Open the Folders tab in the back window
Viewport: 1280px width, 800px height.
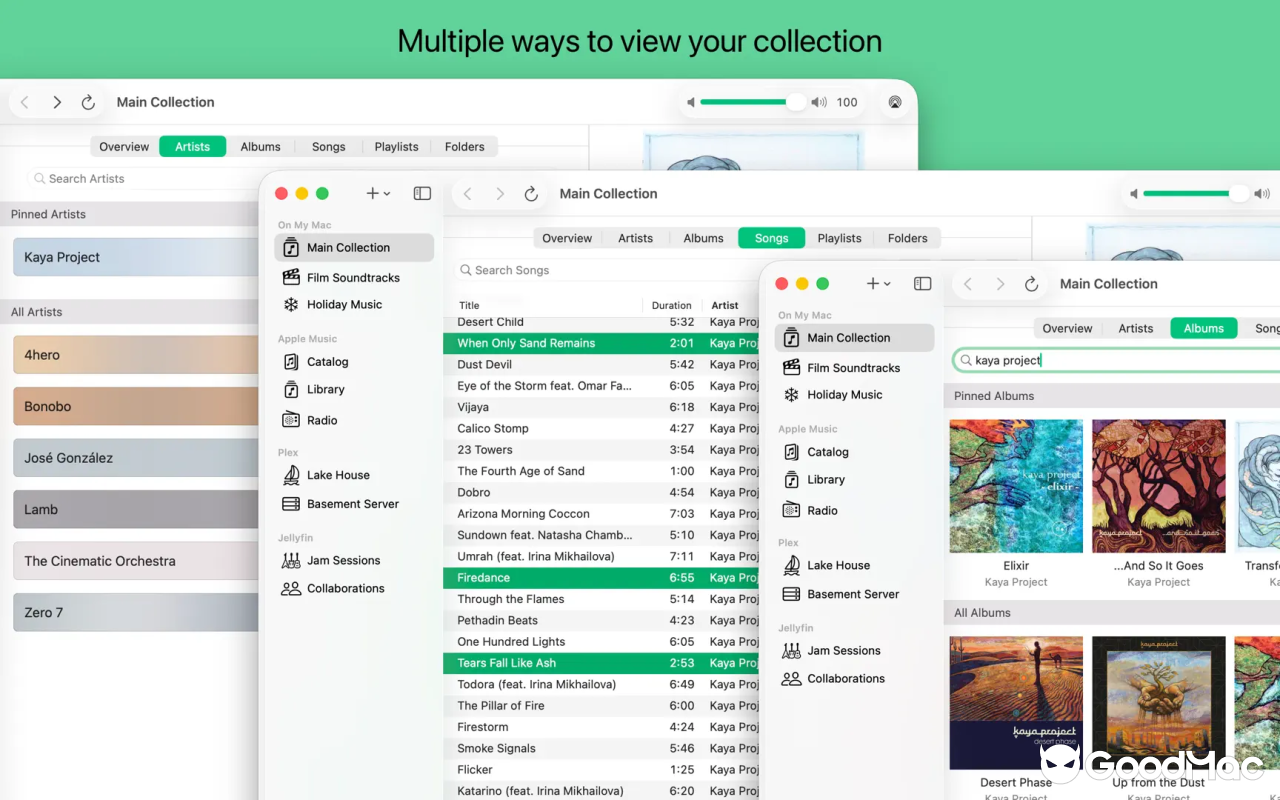pyautogui.click(x=464, y=146)
